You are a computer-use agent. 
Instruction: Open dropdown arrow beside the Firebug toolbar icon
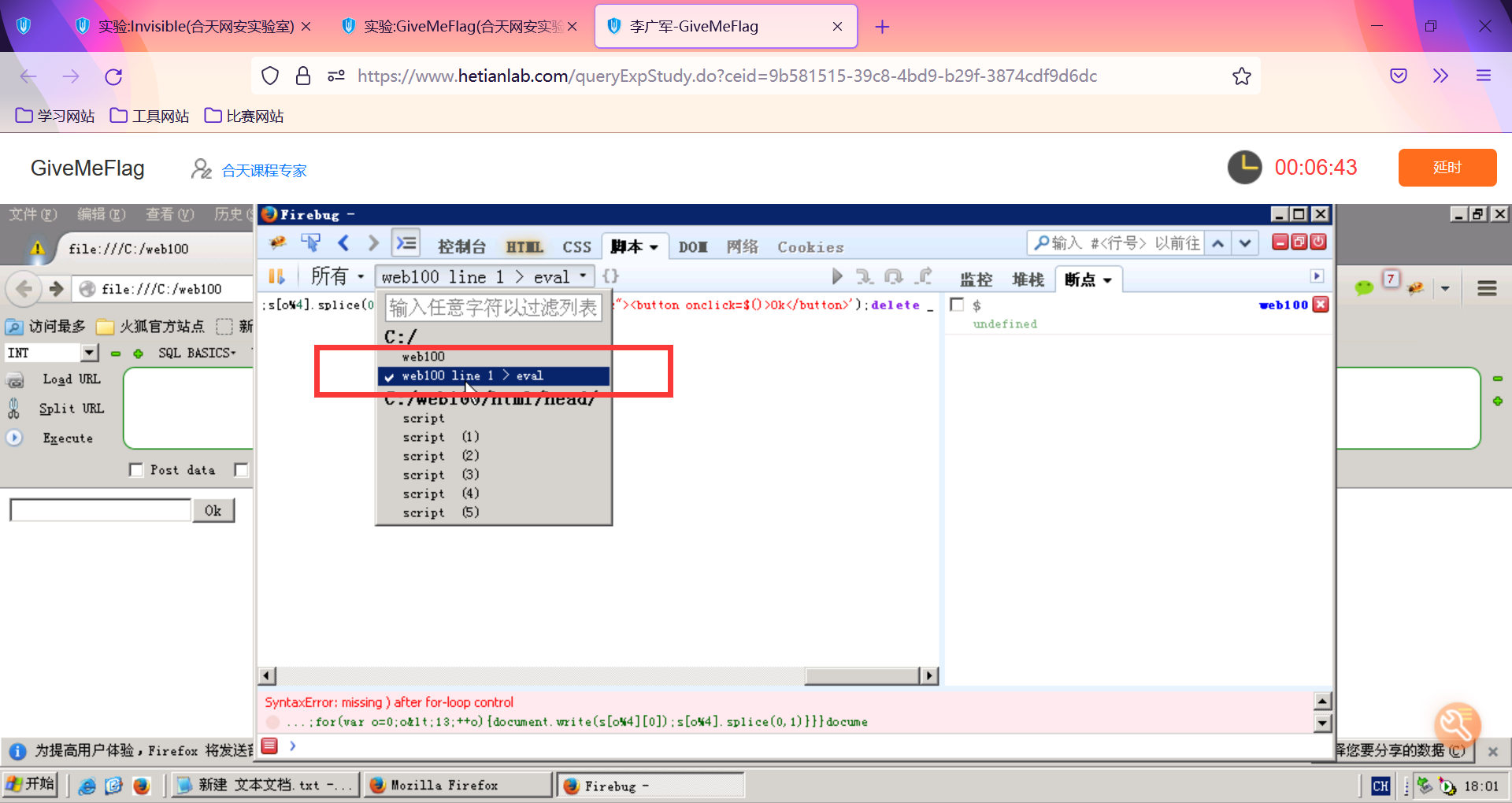click(x=1445, y=289)
